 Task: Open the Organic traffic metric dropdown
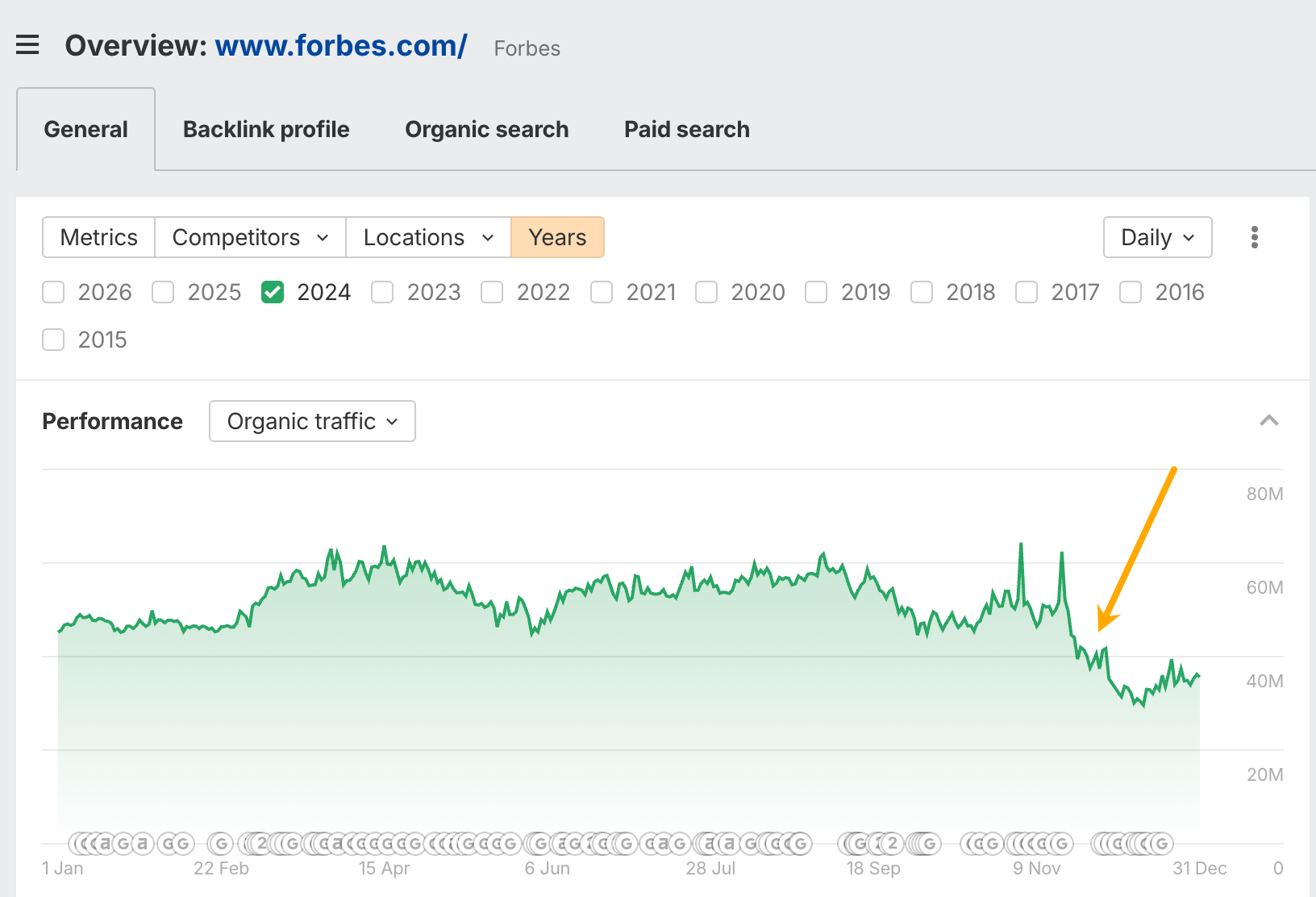[312, 421]
